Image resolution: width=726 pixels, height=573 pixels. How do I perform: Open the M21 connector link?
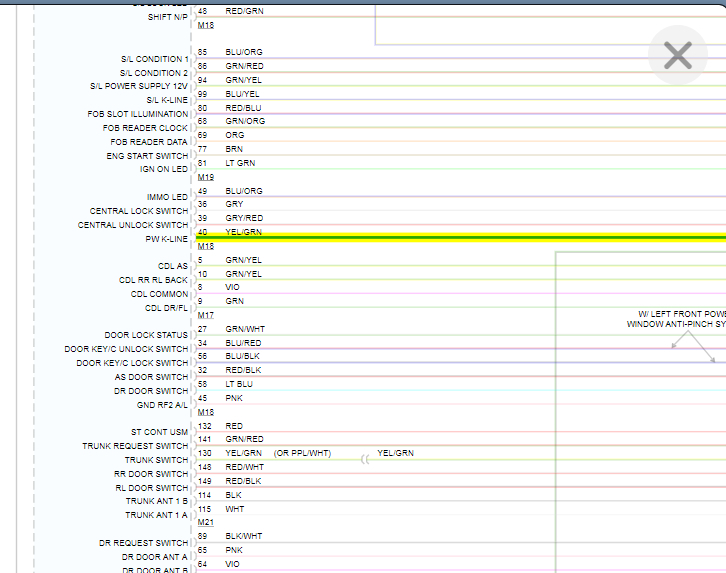pyautogui.click(x=206, y=522)
